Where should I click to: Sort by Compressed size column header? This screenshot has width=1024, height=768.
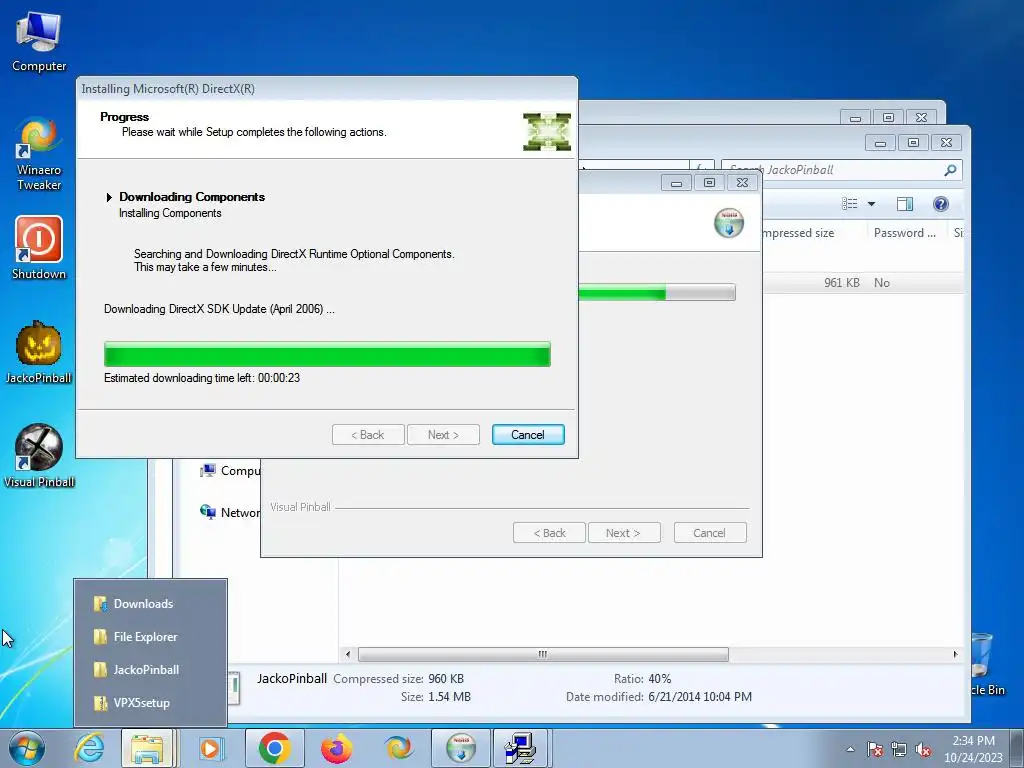798,233
